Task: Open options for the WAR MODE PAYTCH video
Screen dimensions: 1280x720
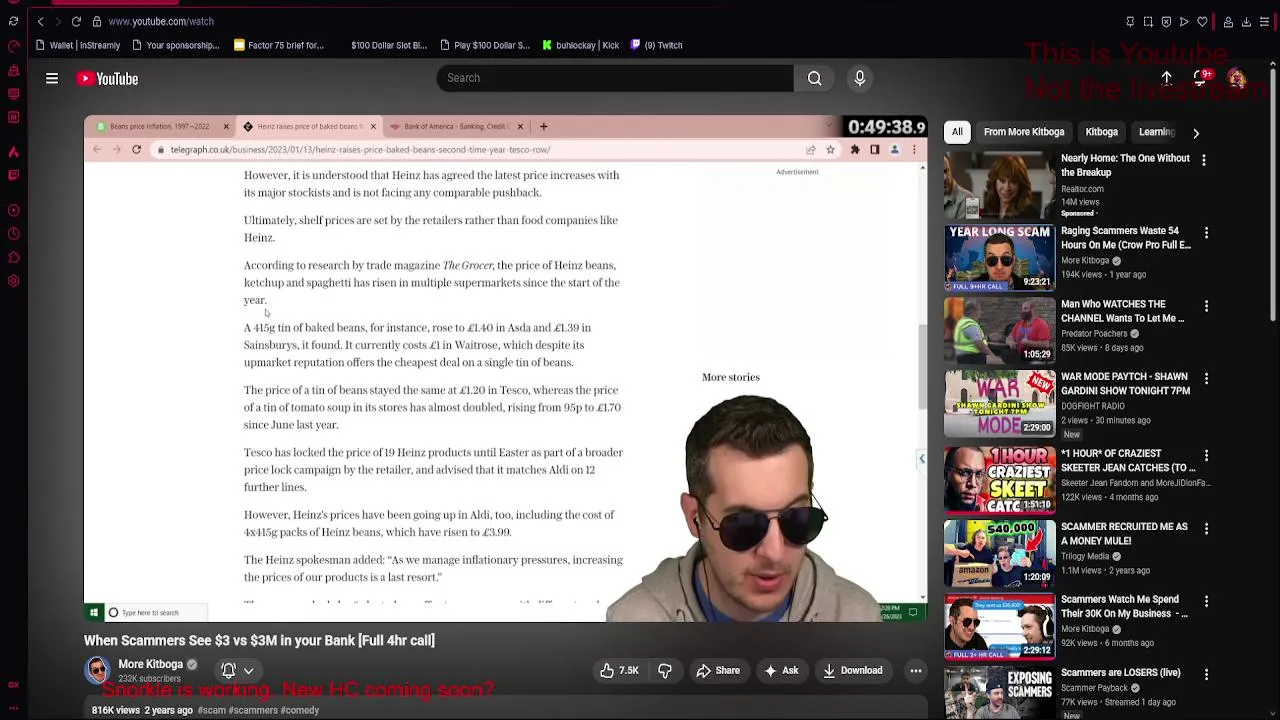Action: (1206, 379)
